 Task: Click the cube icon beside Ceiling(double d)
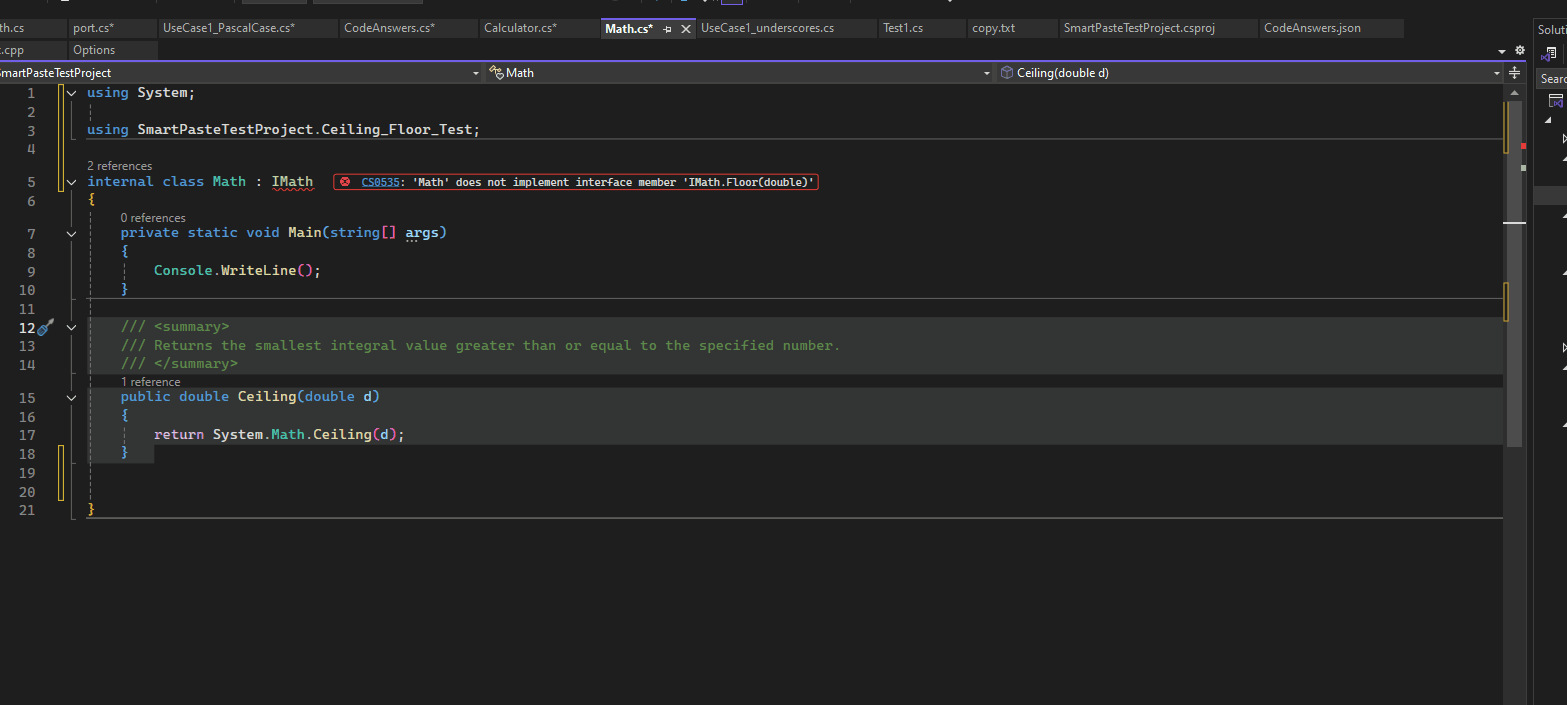click(1006, 73)
